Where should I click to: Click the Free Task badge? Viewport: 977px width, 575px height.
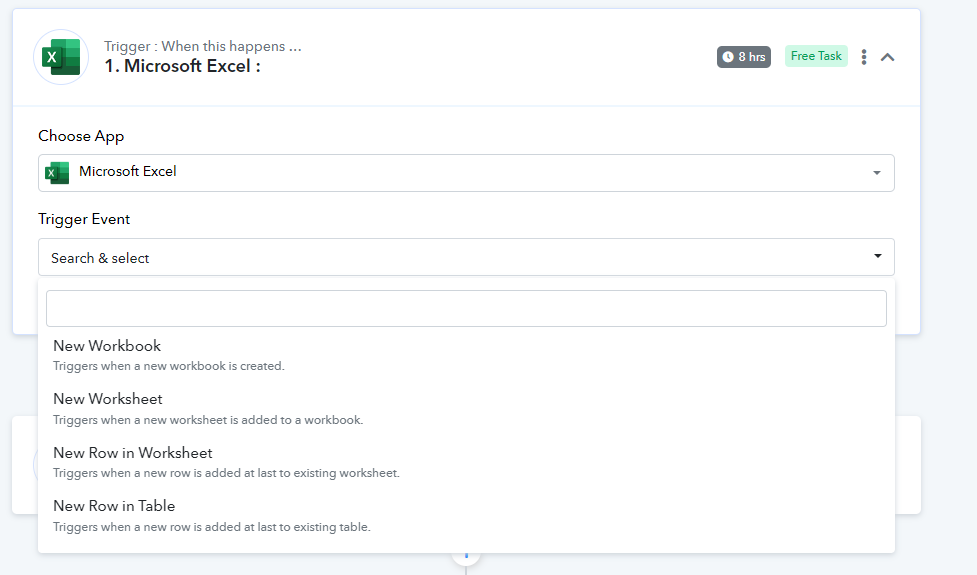(816, 56)
